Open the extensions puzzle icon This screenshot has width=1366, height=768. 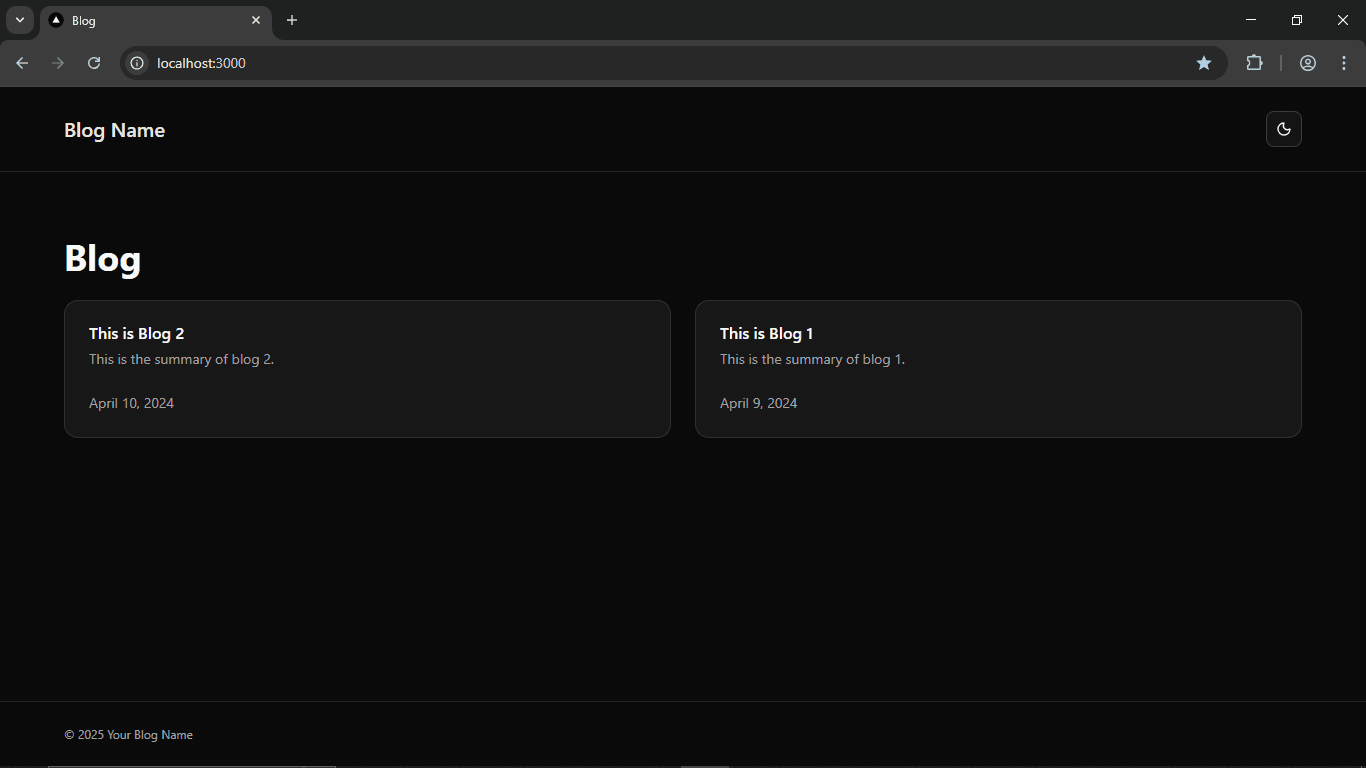pos(1255,62)
